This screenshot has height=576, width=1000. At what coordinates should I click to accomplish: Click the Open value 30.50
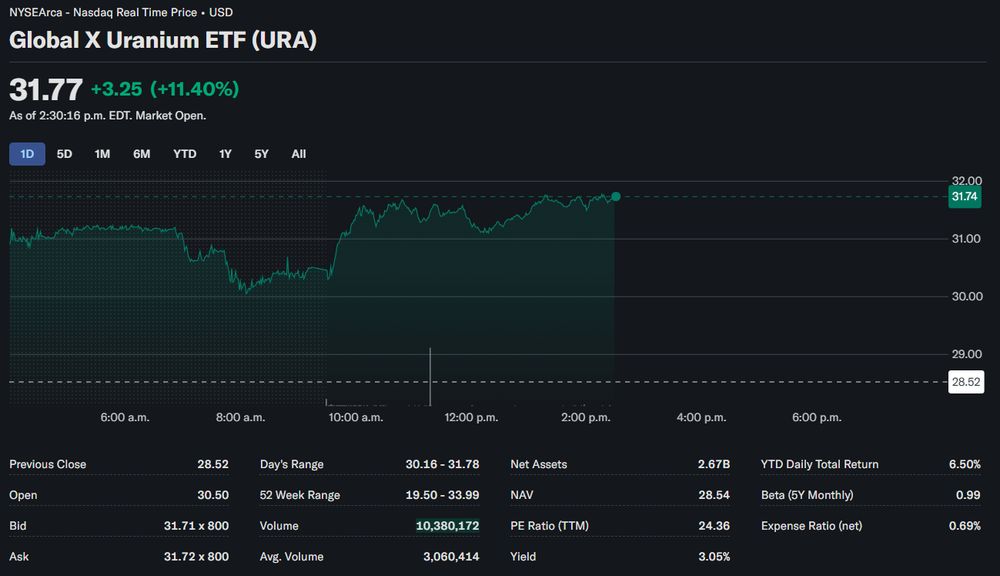(213, 495)
